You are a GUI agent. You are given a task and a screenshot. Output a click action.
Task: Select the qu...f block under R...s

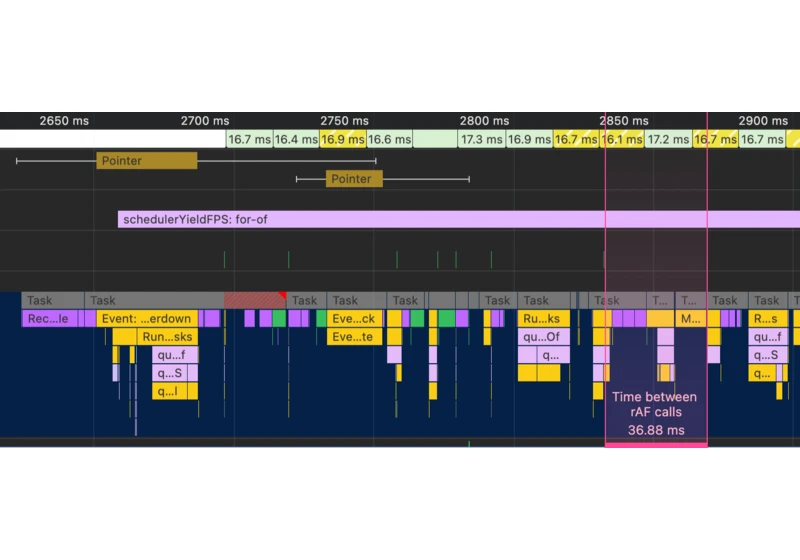[x=768, y=337]
